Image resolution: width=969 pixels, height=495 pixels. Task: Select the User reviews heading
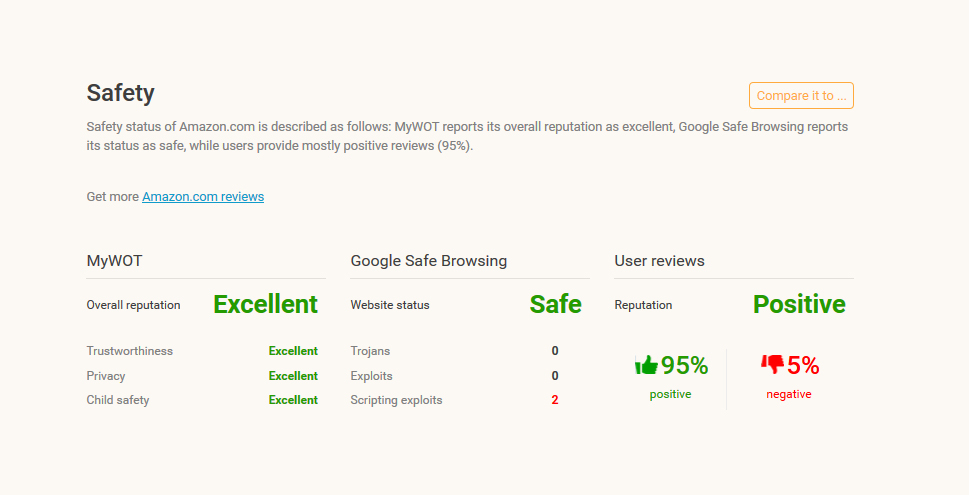(659, 261)
